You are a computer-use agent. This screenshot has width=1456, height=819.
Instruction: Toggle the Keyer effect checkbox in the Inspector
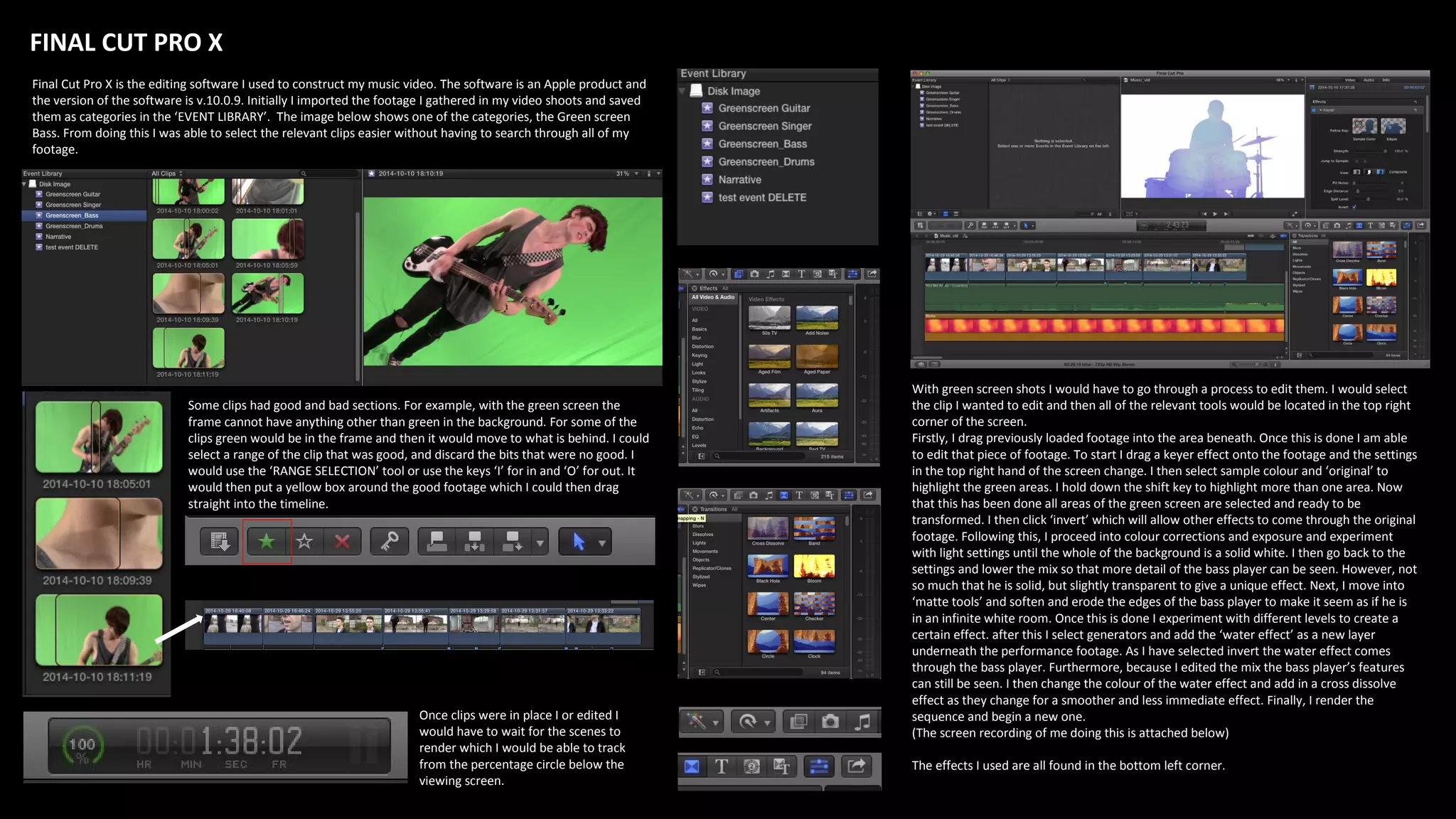tap(1314, 110)
